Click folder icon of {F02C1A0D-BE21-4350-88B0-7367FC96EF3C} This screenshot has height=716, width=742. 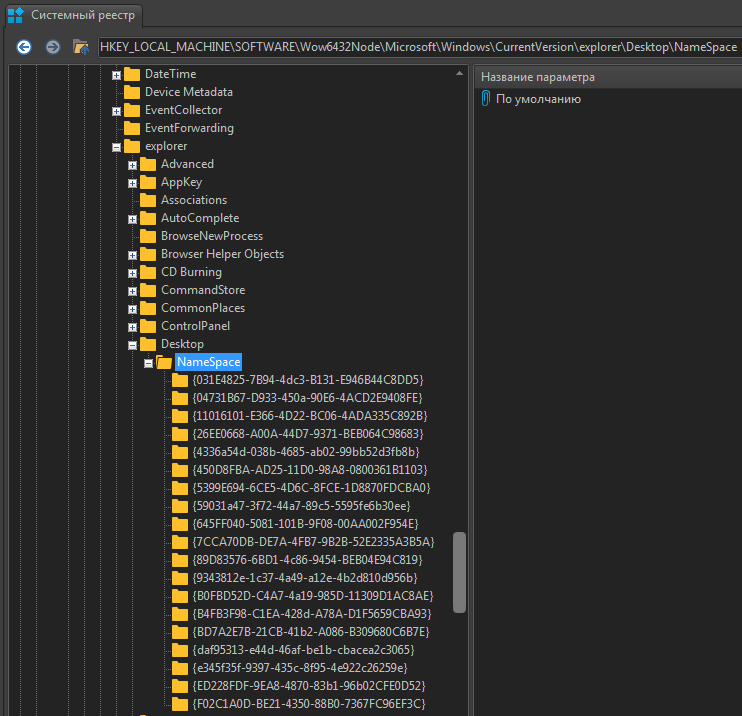pyautogui.click(x=180, y=704)
